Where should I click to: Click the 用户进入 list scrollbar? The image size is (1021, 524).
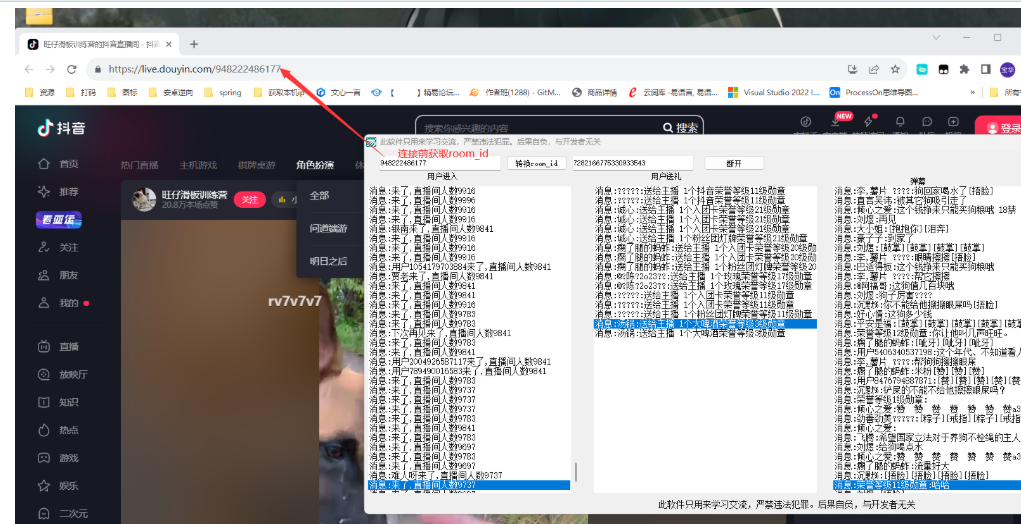(576, 473)
